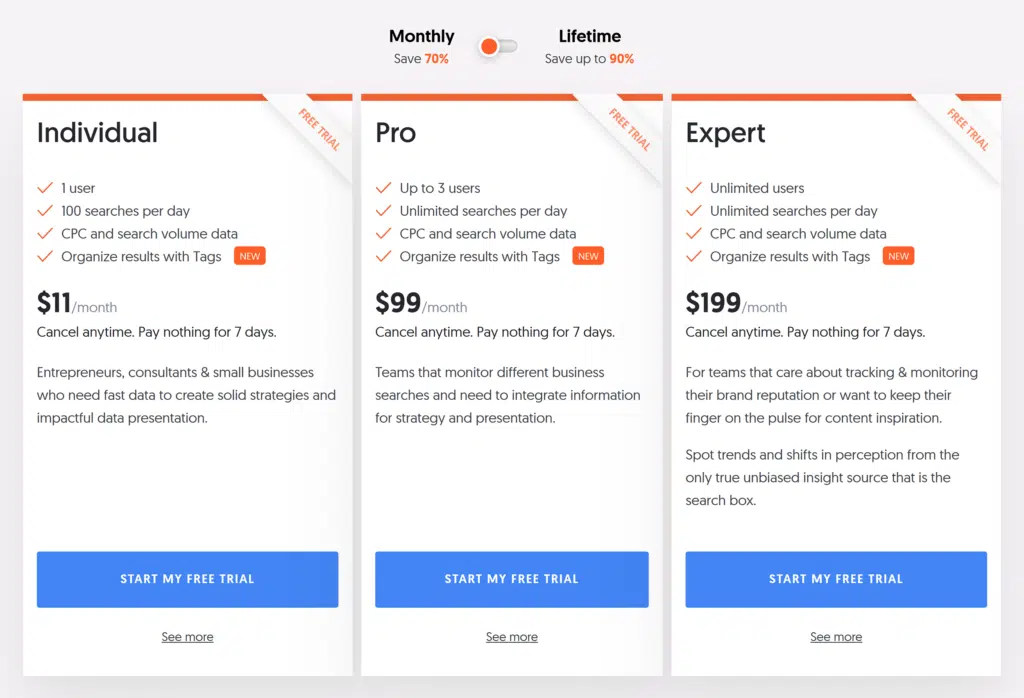Expand See more under Expert plan

(835, 637)
